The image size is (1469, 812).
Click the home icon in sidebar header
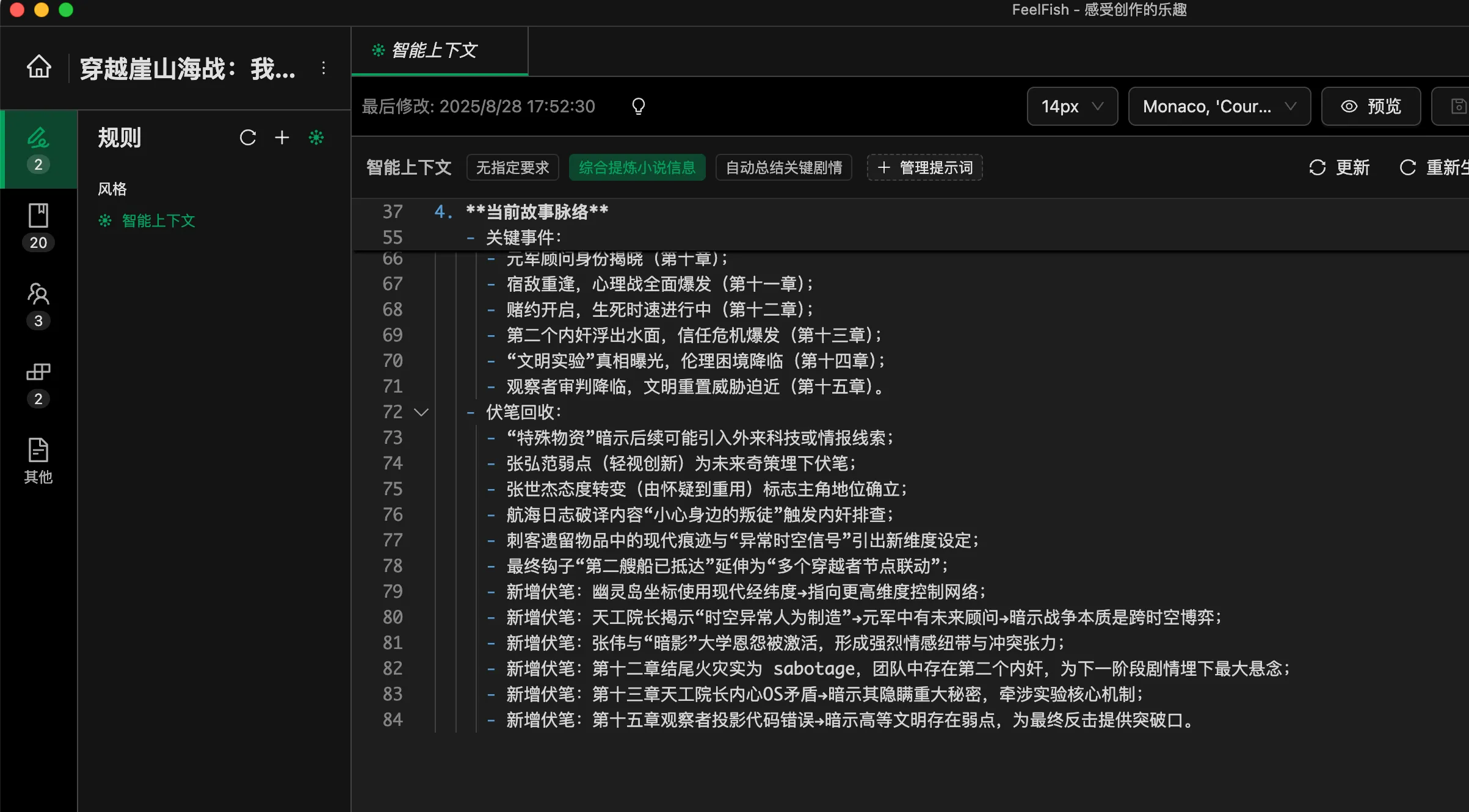pos(39,67)
